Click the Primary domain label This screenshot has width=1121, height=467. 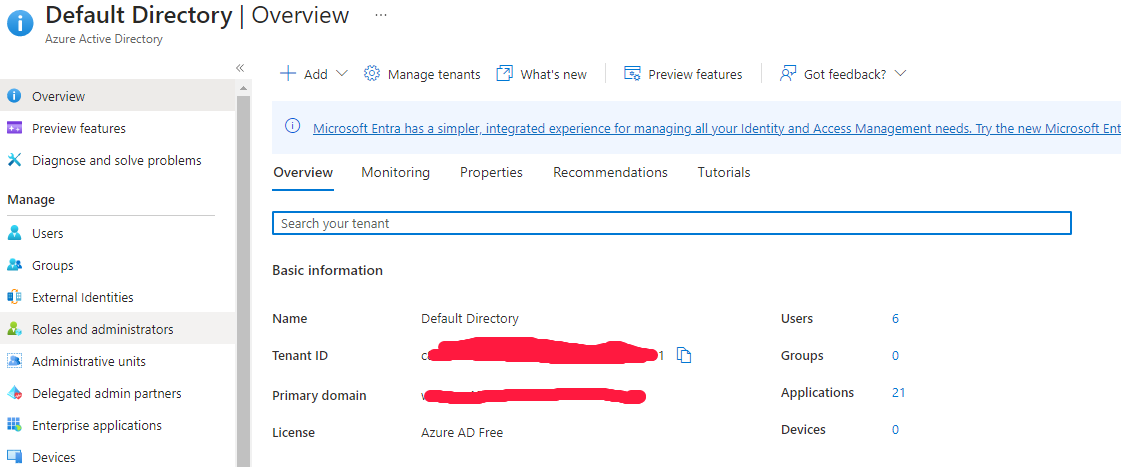320,395
